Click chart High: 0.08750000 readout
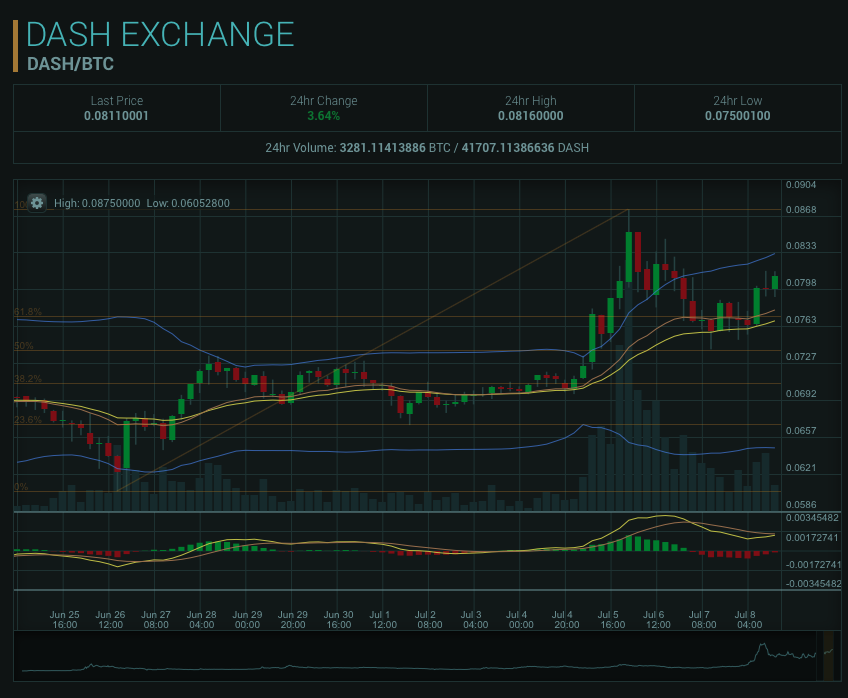 pyautogui.click(x=97, y=203)
